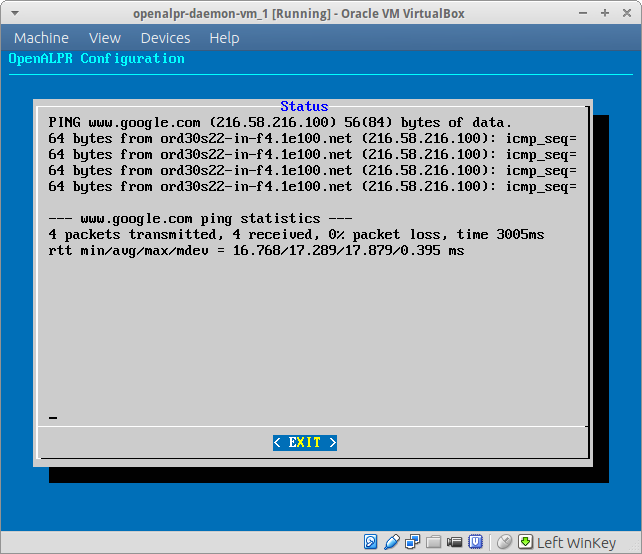Click the Left WinKey host key label
This screenshot has height=554, width=642.
pos(576,543)
